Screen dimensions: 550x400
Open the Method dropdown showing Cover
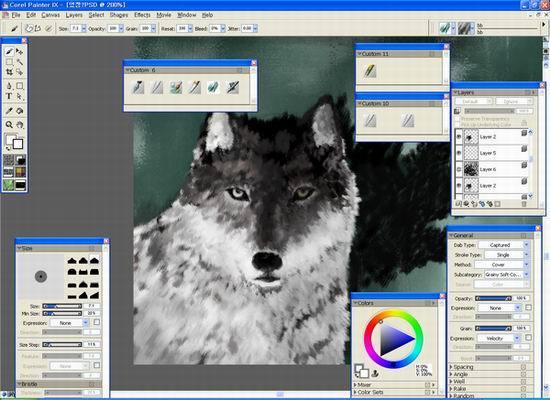click(502, 265)
